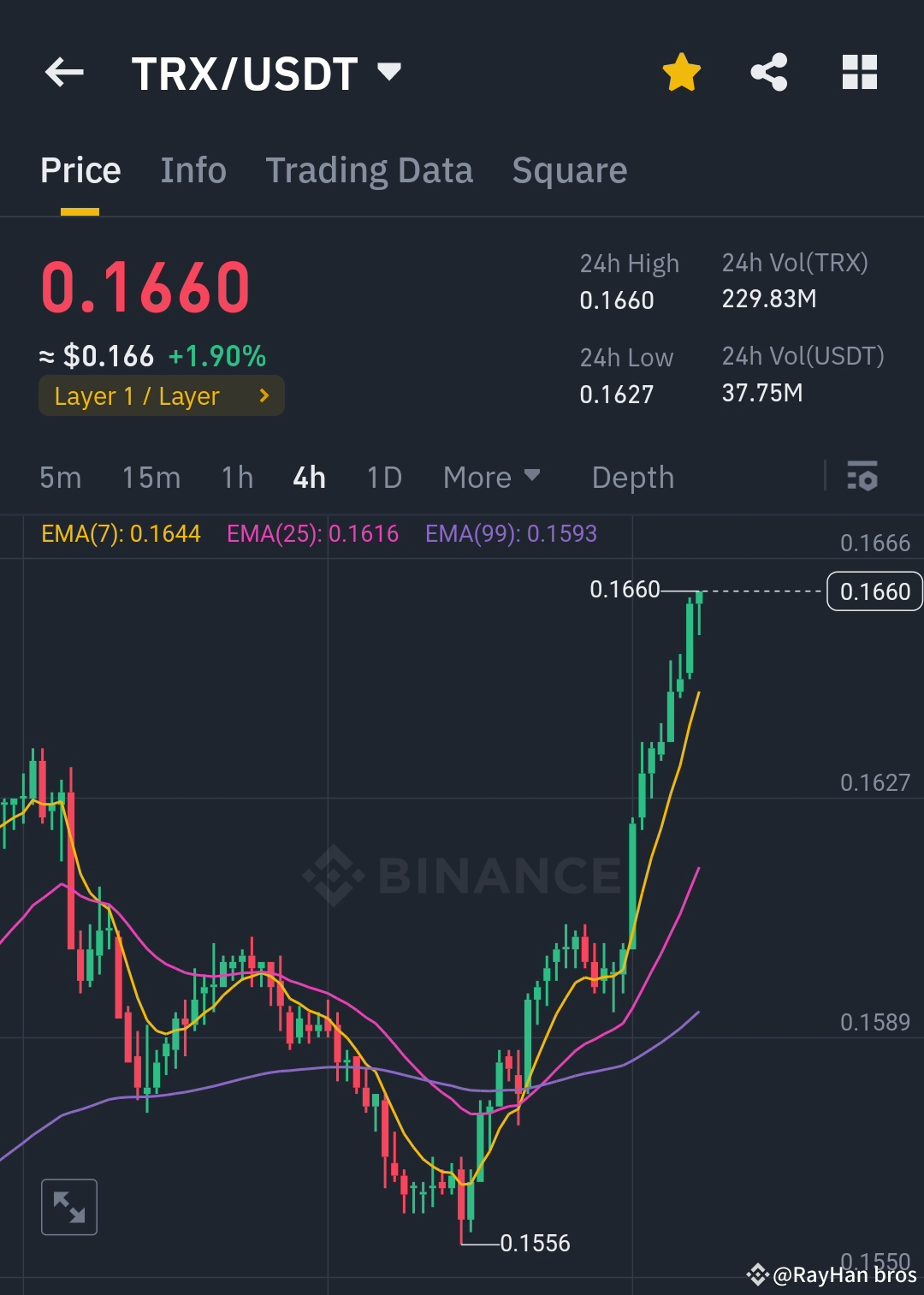
Task: Tap the 24h Low value 0.1627
Action: point(617,395)
